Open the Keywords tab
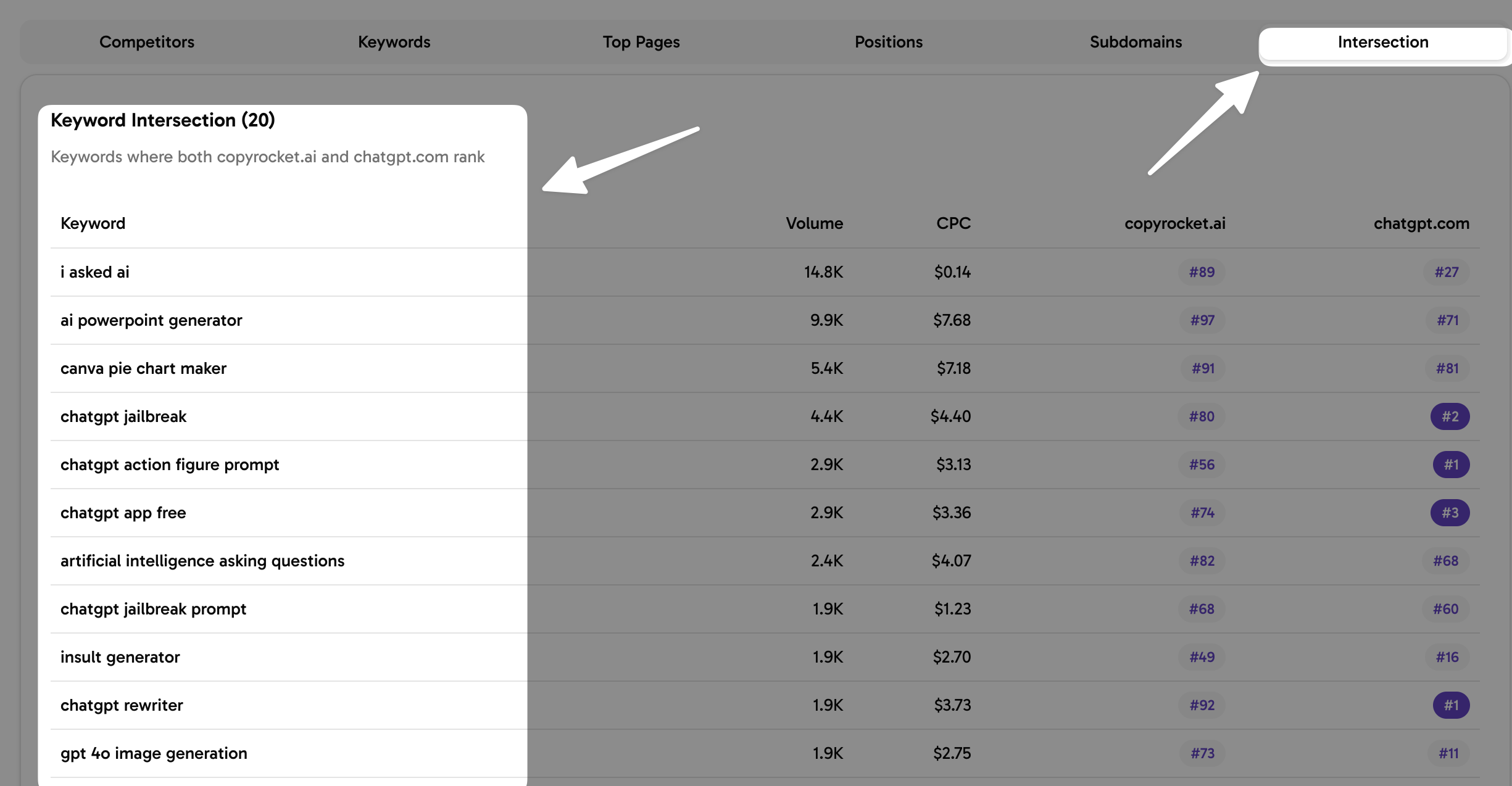Image resolution: width=1512 pixels, height=786 pixels. click(x=394, y=42)
